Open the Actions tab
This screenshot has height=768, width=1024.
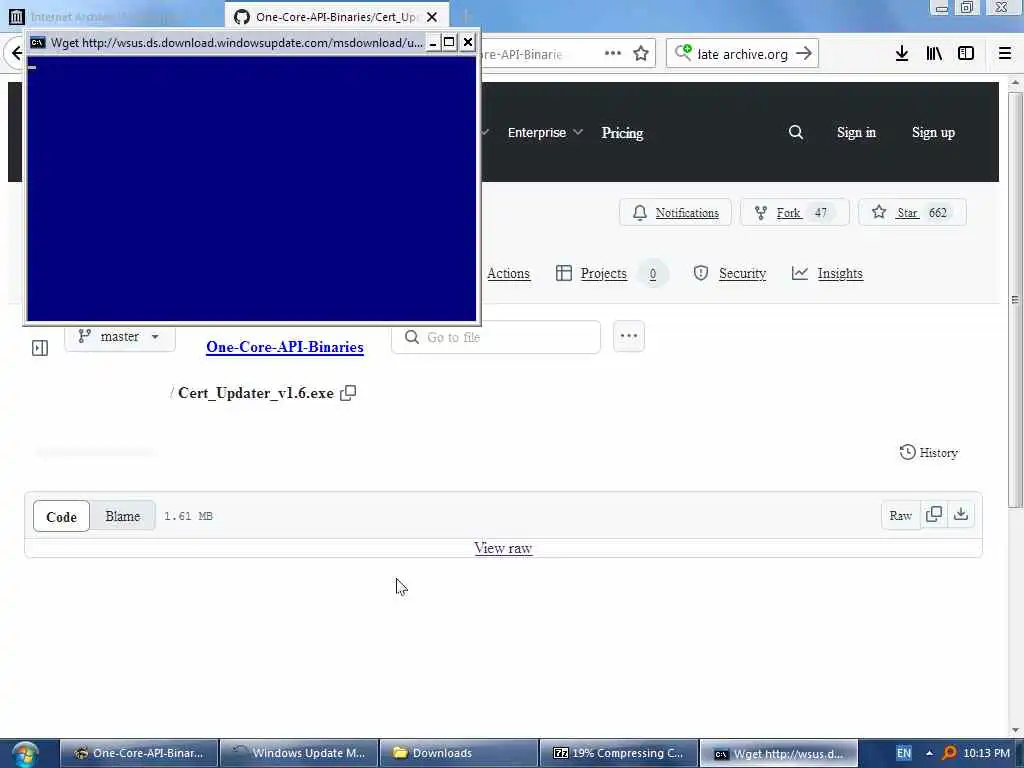pos(508,274)
